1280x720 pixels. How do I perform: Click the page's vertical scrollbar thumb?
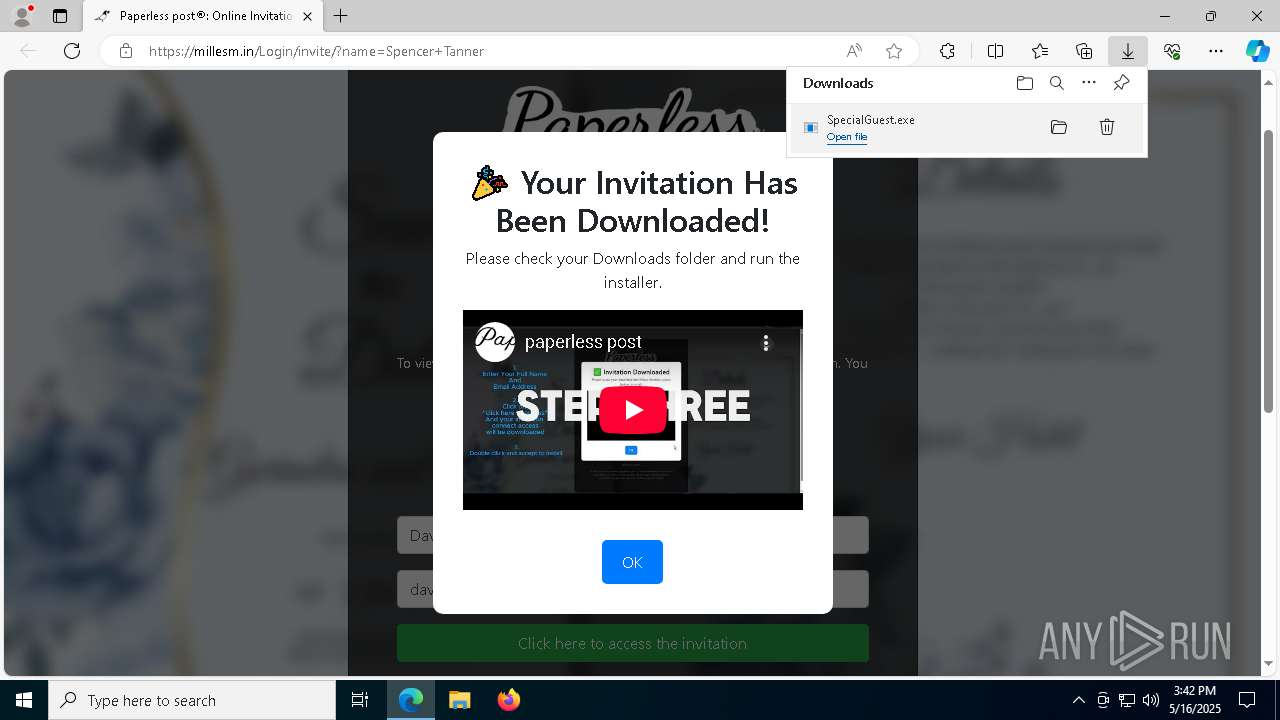click(1269, 270)
